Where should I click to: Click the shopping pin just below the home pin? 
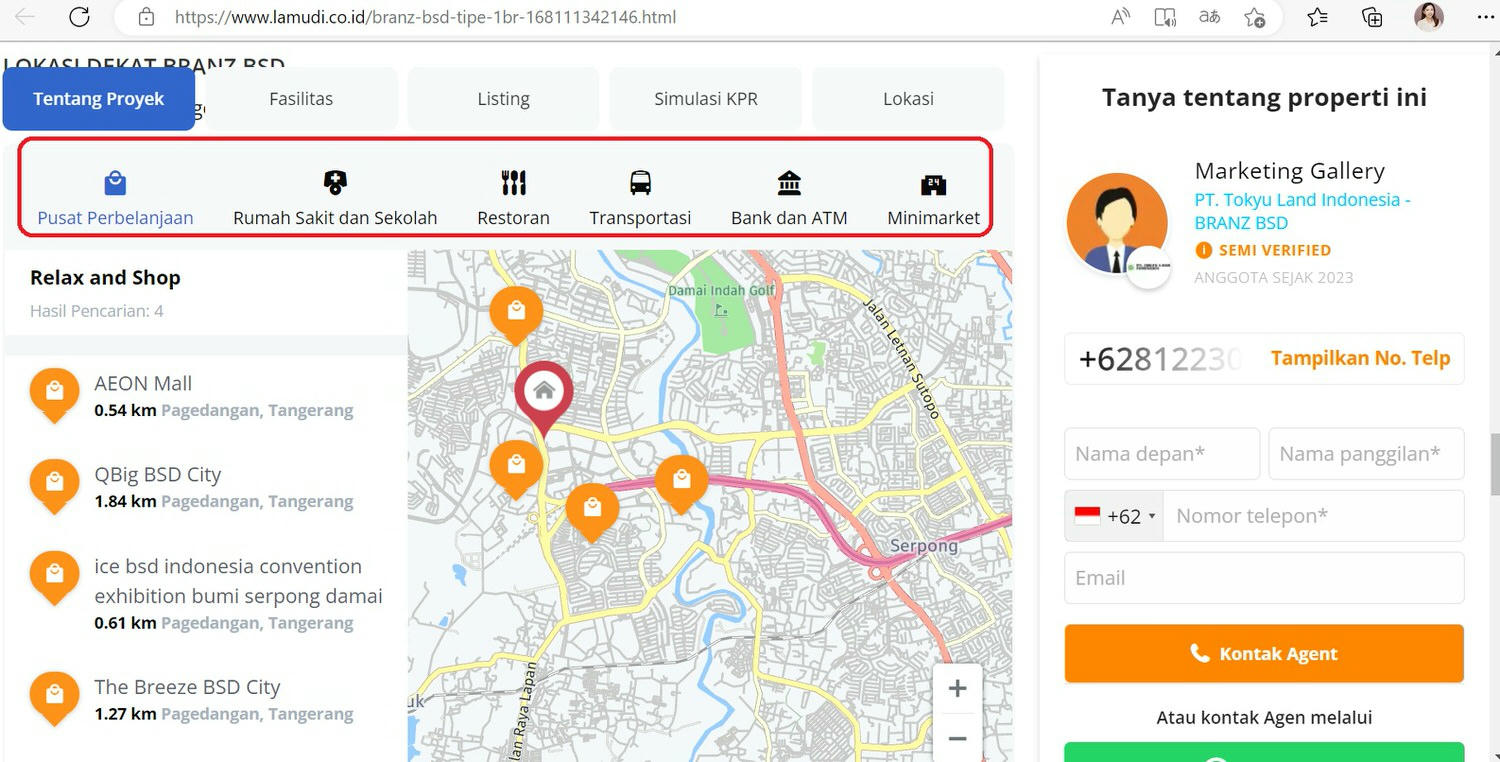[x=516, y=468]
